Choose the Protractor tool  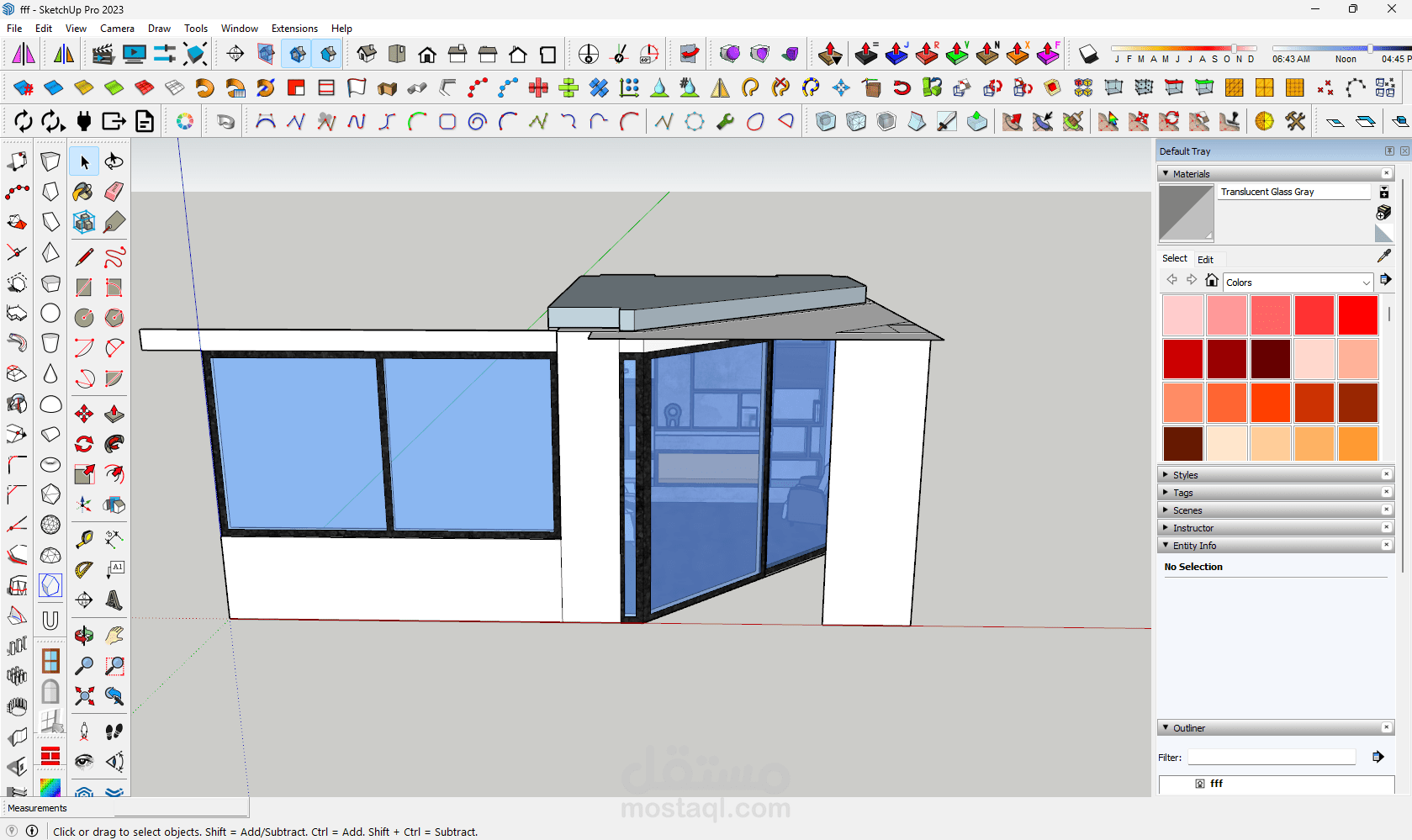[x=83, y=570]
